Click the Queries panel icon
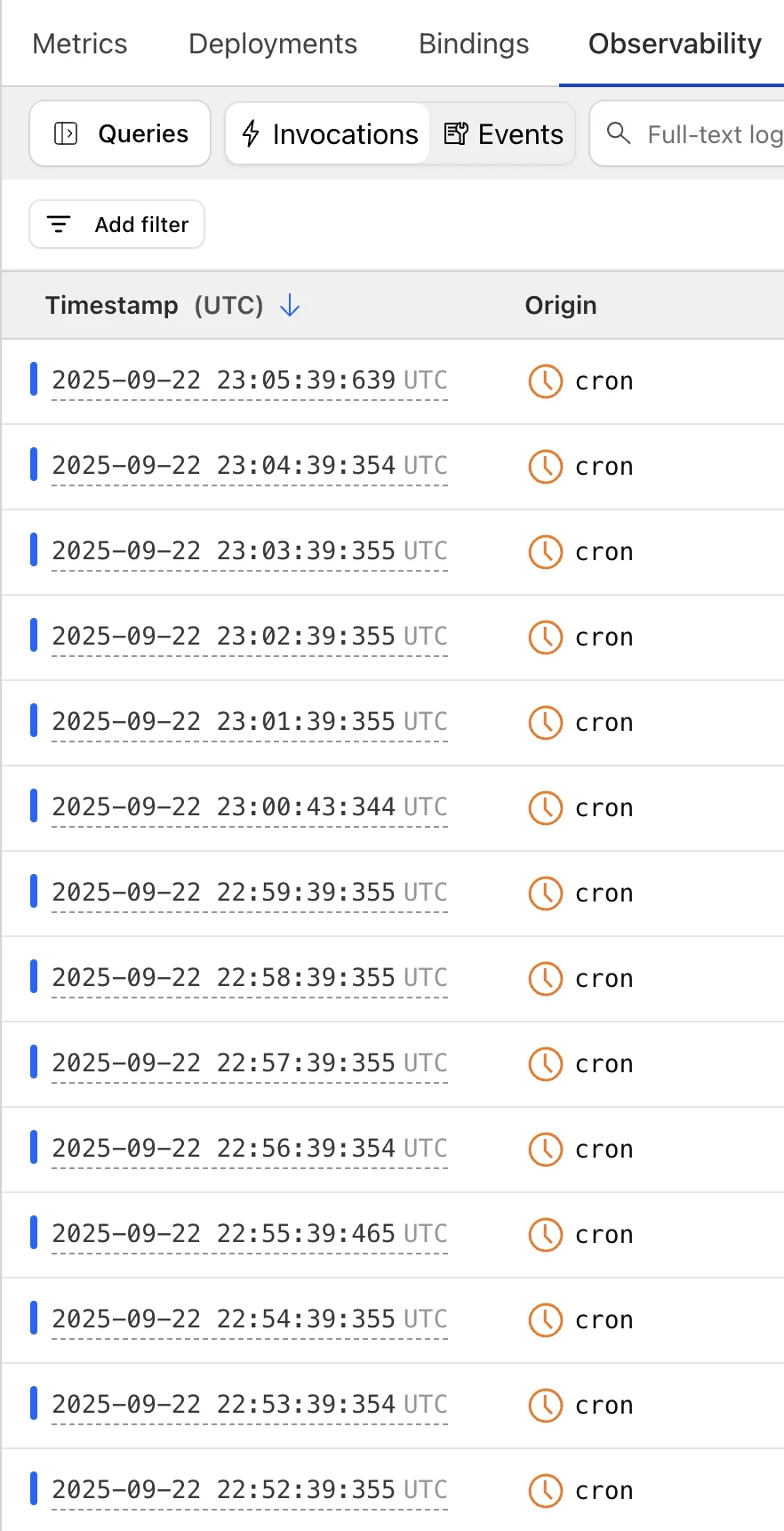The width and height of the screenshot is (784, 1531). (x=66, y=133)
